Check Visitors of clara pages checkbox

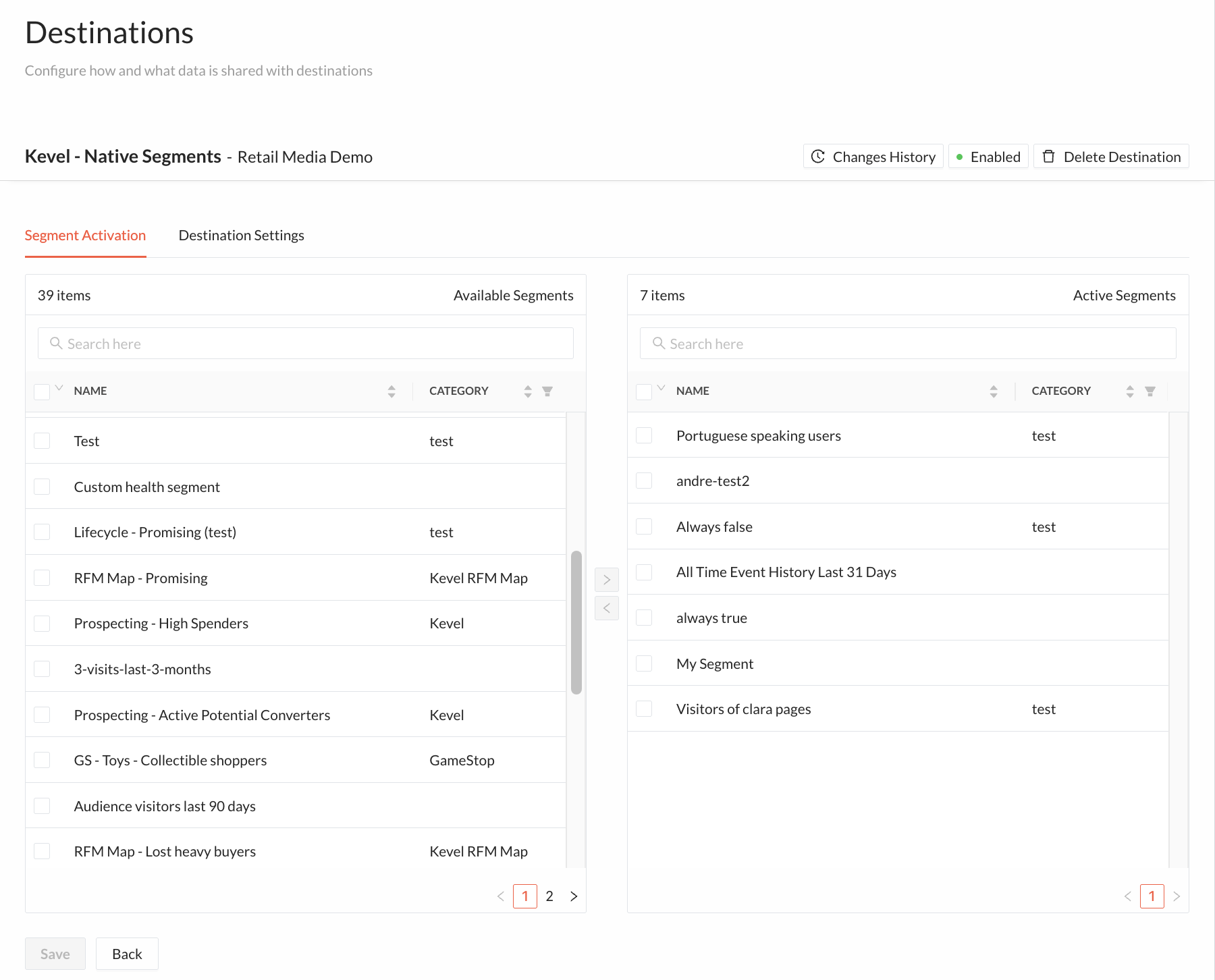[x=644, y=709]
